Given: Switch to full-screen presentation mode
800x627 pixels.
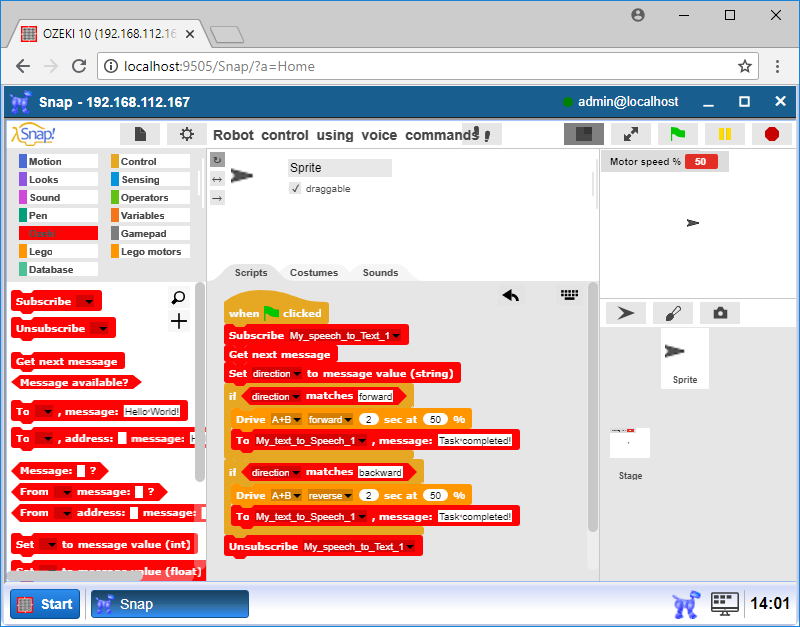Looking at the screenshot, I should click(x=631, y=134).
